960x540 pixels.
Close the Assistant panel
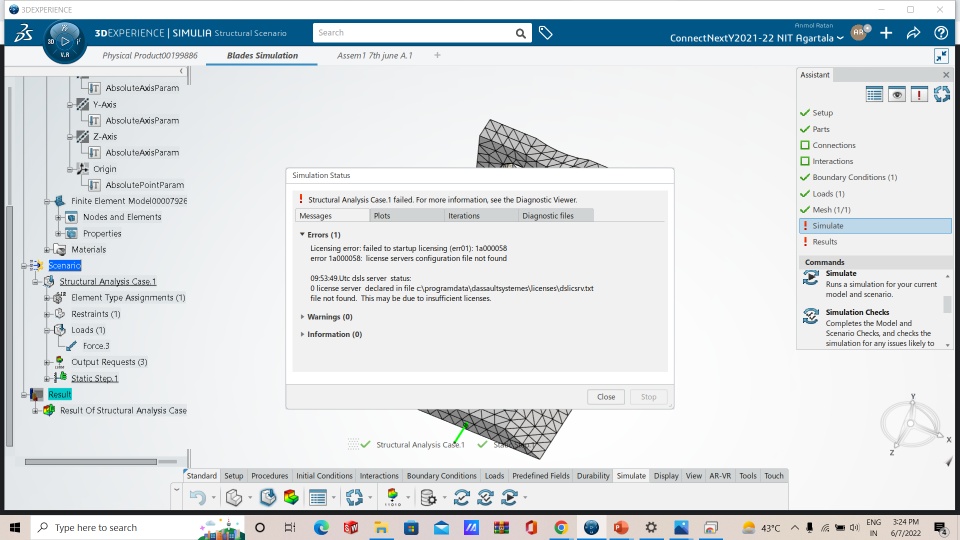click(x=946, y=75)
